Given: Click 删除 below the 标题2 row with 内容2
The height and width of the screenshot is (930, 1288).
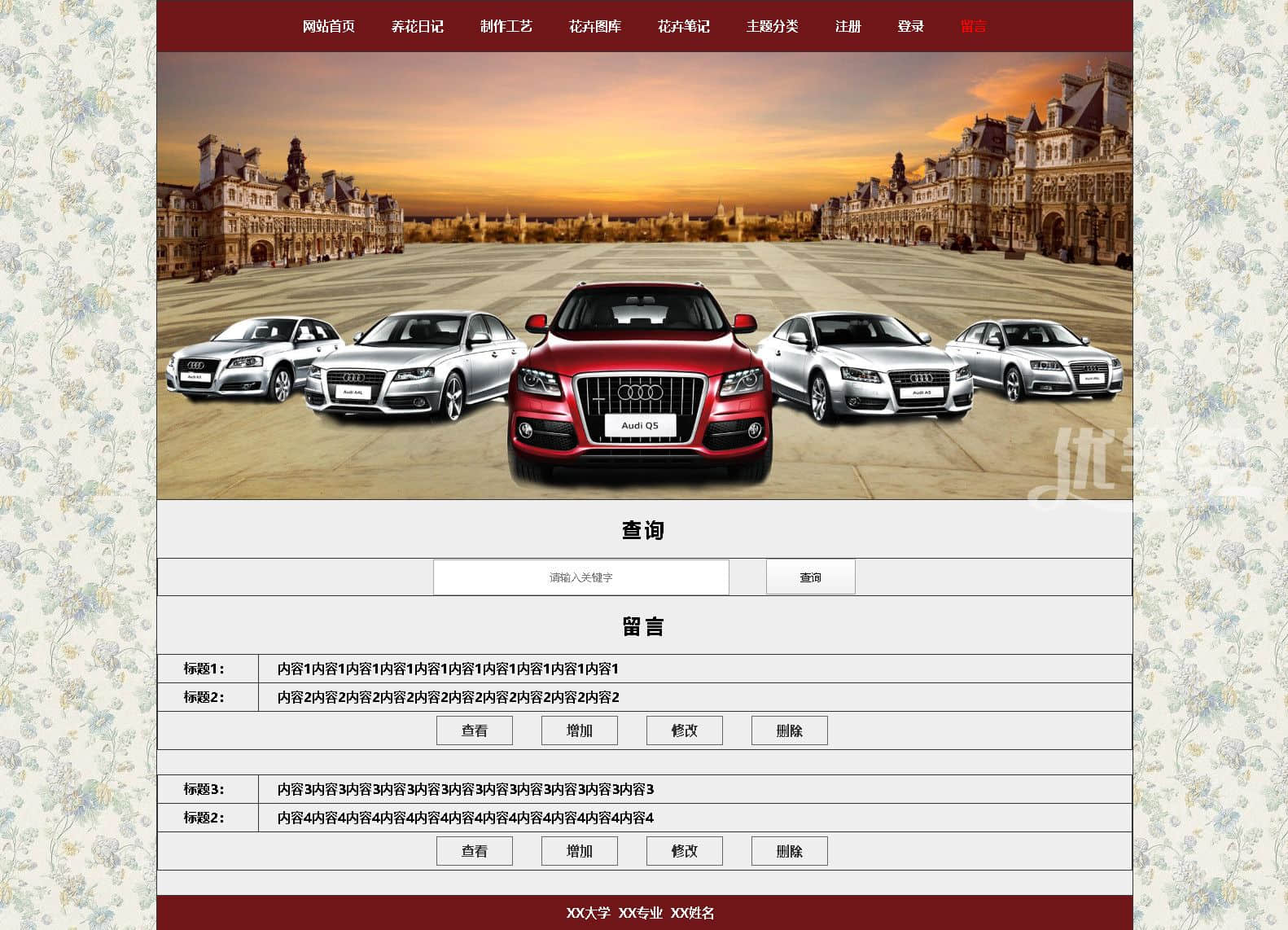Looking at the screenshot, I should point(789,730).
